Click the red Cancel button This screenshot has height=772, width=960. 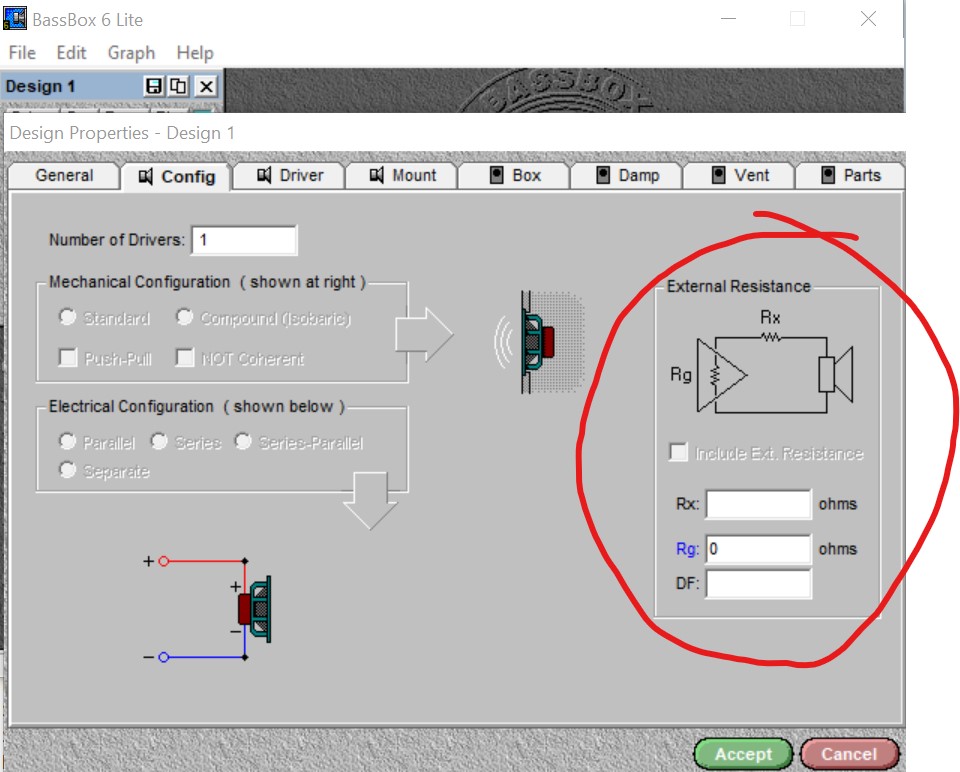pos(849,754)
